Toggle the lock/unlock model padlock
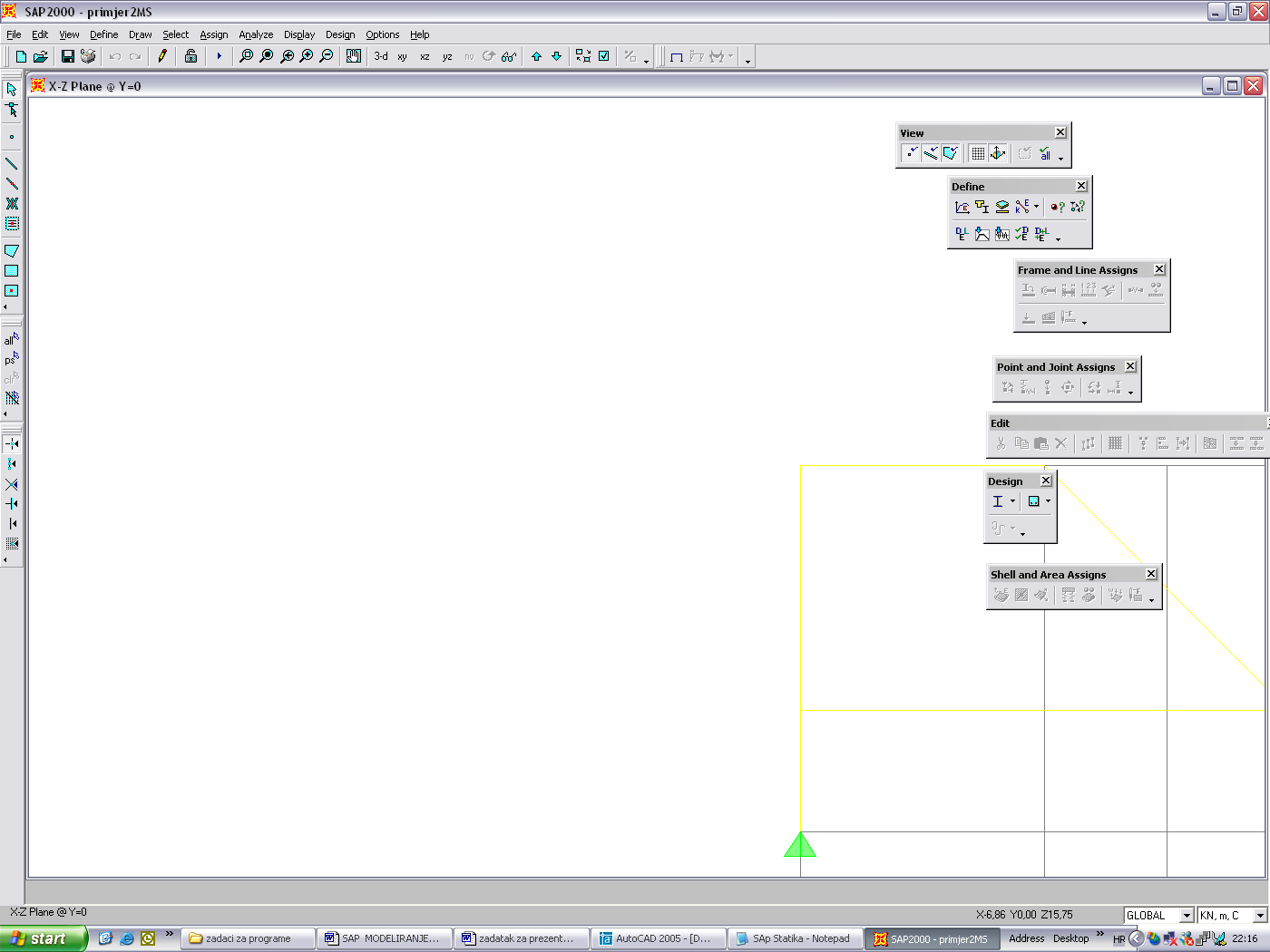The height and width of the screenshot is (952, 1270). pos(190,56)
